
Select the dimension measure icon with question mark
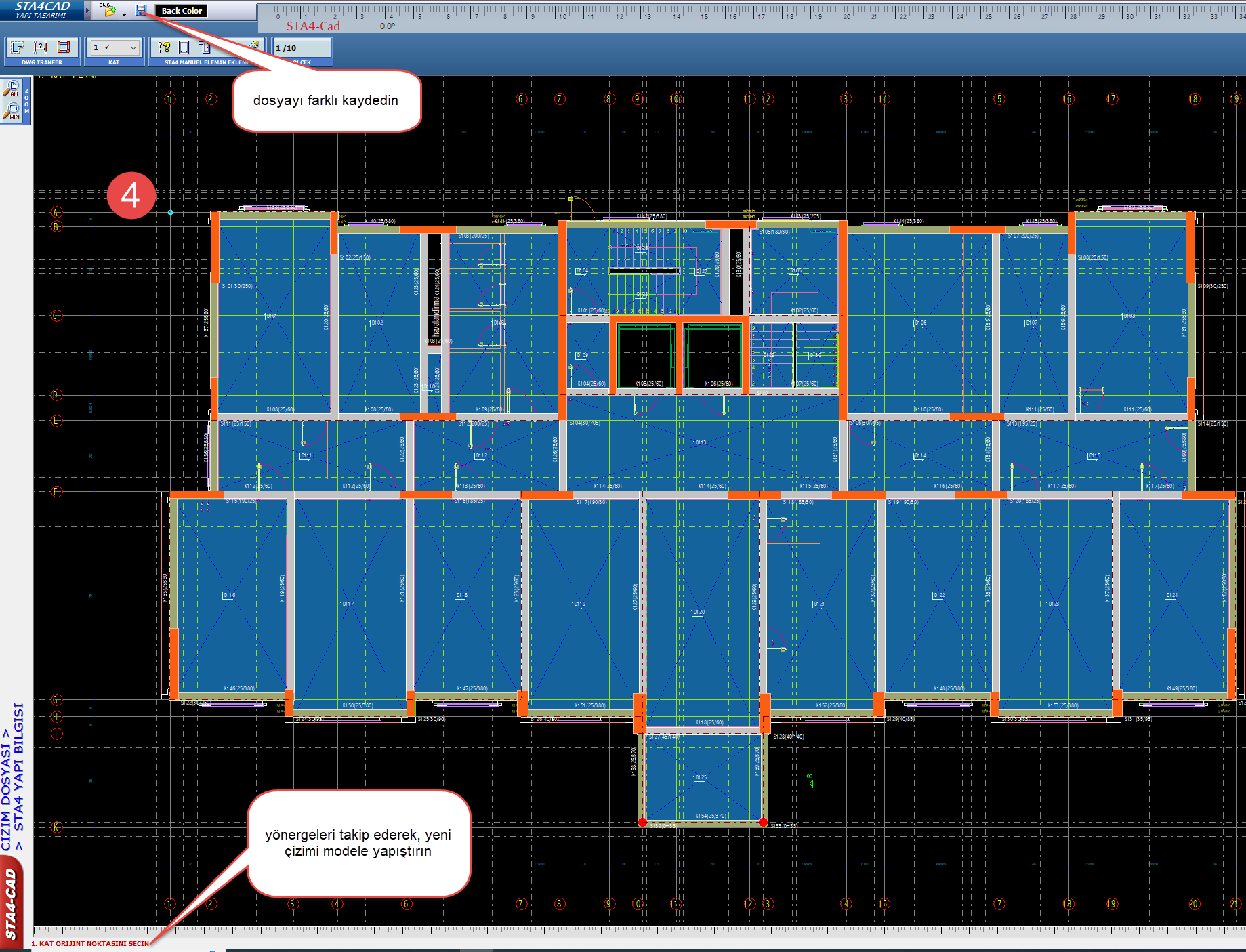[x=41, y=47]
